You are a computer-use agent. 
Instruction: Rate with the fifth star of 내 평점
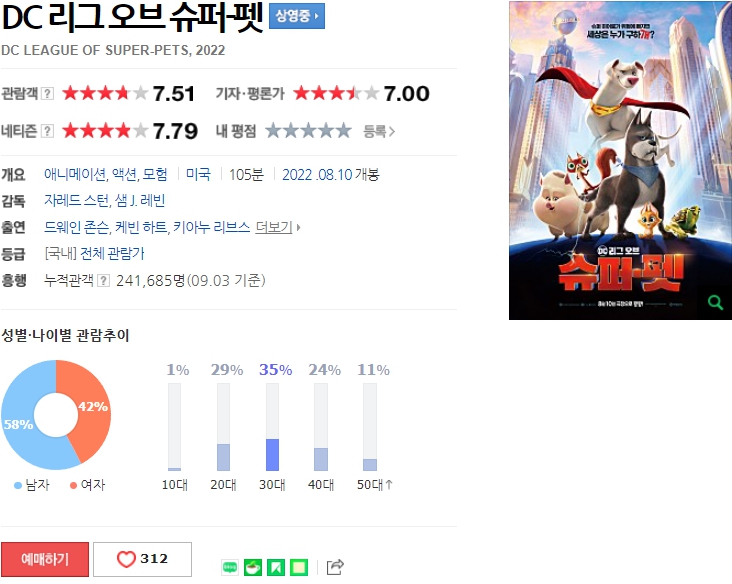344,131
